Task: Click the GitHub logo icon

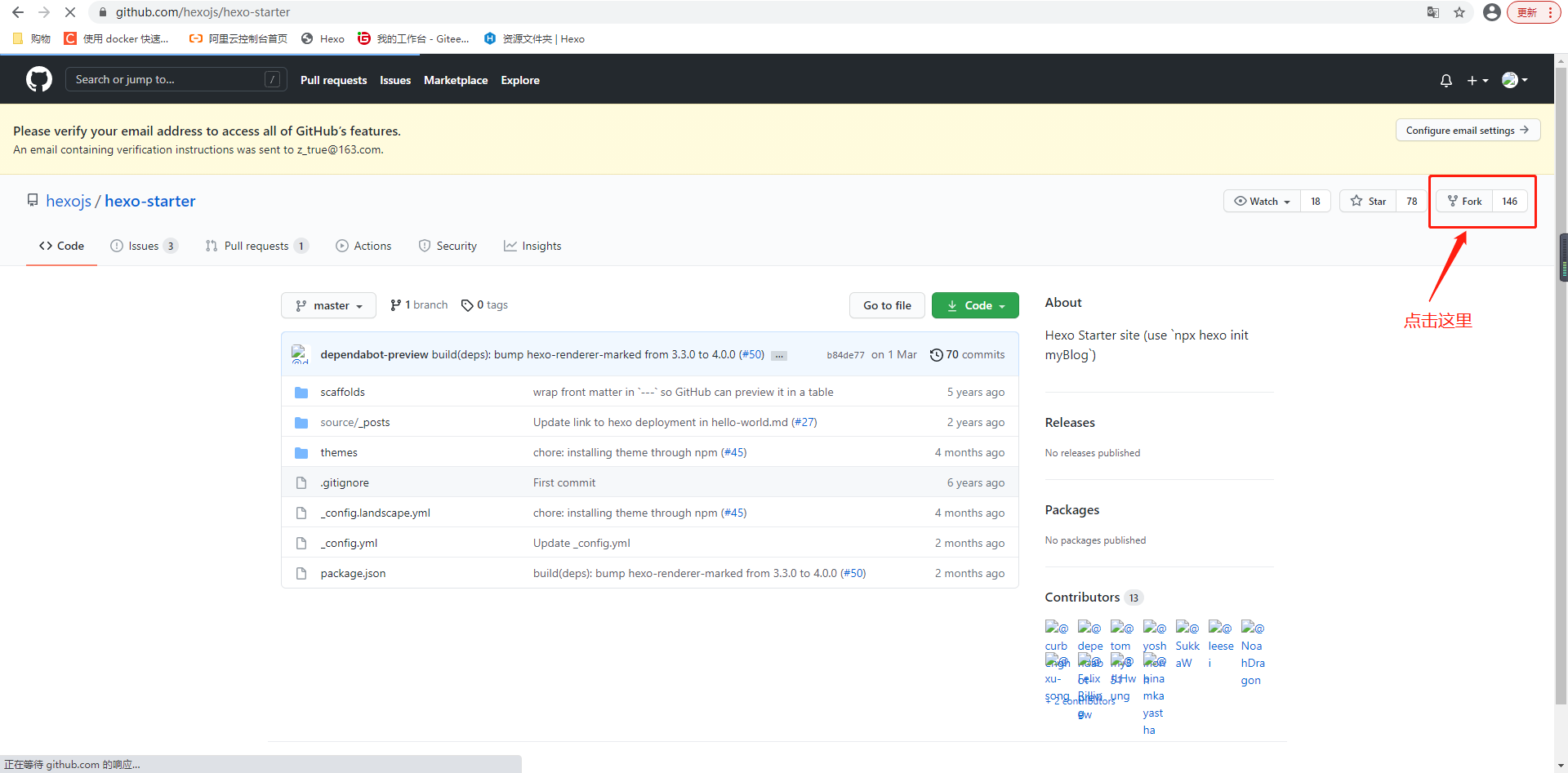Action: pyautogui.click(x=38, y=79)
